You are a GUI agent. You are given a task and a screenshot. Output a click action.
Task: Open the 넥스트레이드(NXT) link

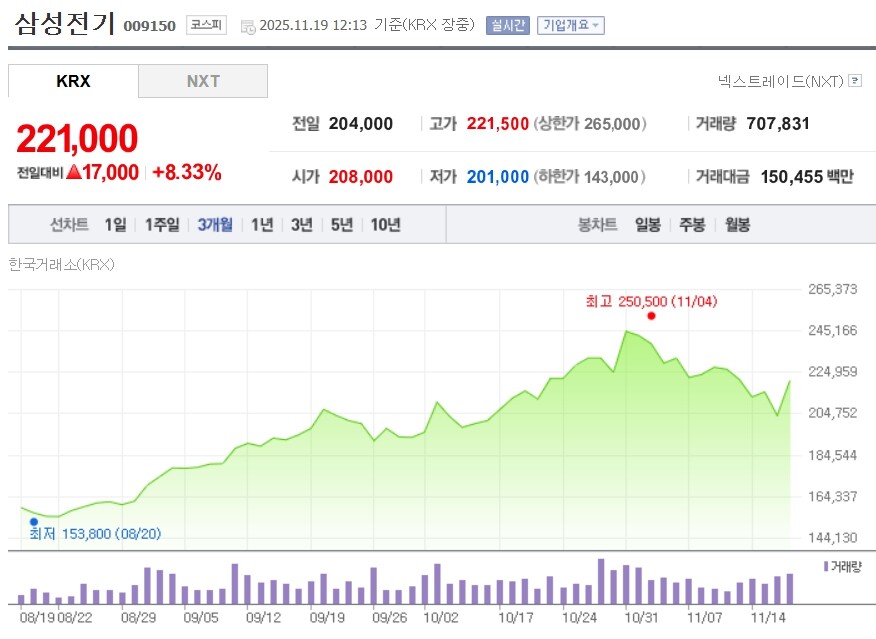pyautogui.click(x=781, y=81)
